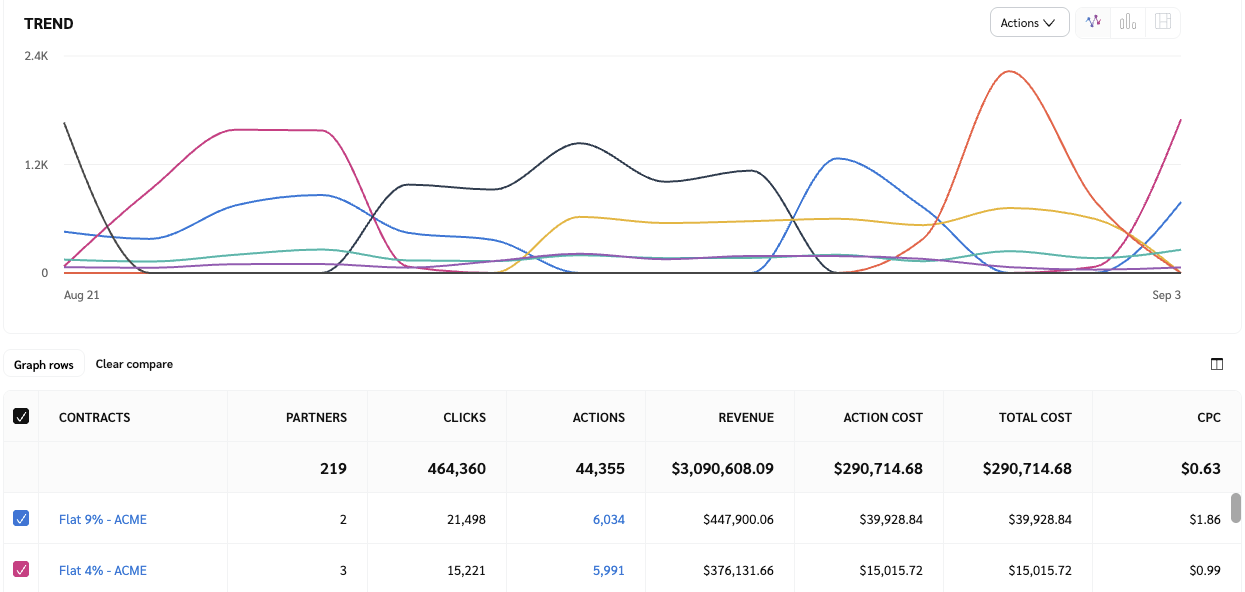Viewport: 1245px width, 592px height.
Task: Select the line chart view icon
Action: (x=1092, y=21)
